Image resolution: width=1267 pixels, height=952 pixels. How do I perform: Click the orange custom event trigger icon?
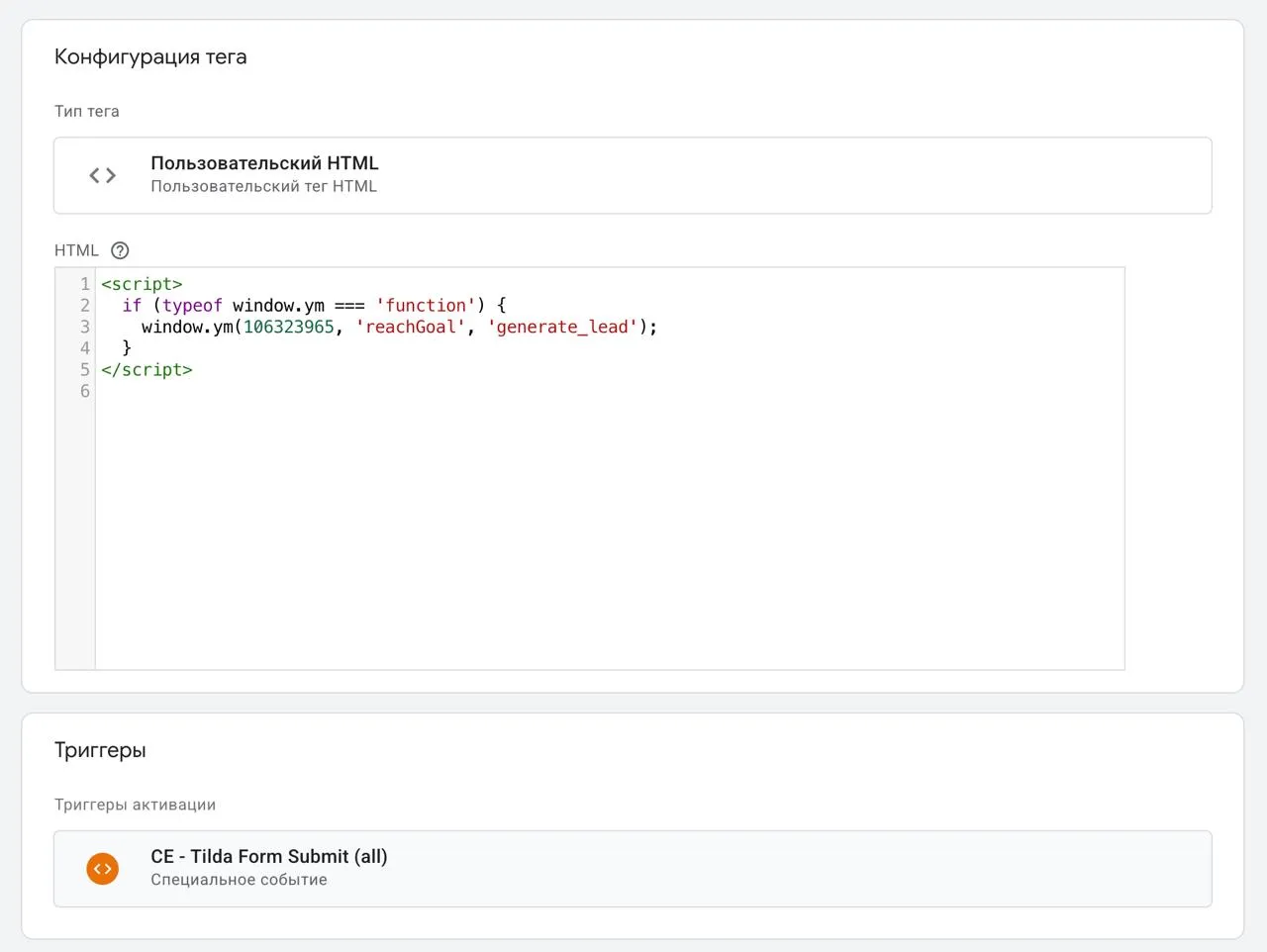pyautogui.click(x=103, y=869)
